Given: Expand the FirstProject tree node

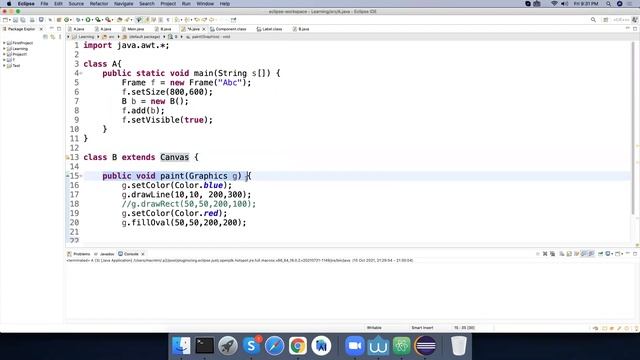Looking at the screenshot, I should click(x=4, y=43).
